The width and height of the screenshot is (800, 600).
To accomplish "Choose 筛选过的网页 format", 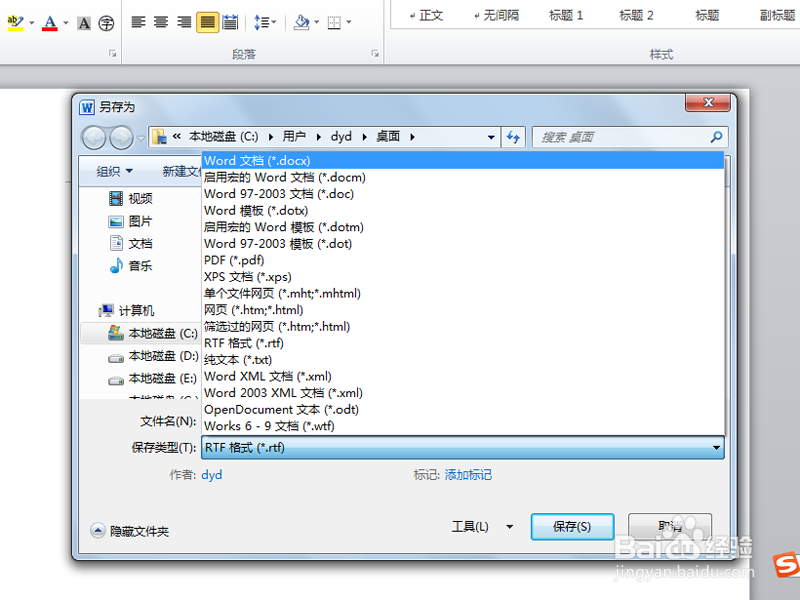I will click(x=463, y=327).
